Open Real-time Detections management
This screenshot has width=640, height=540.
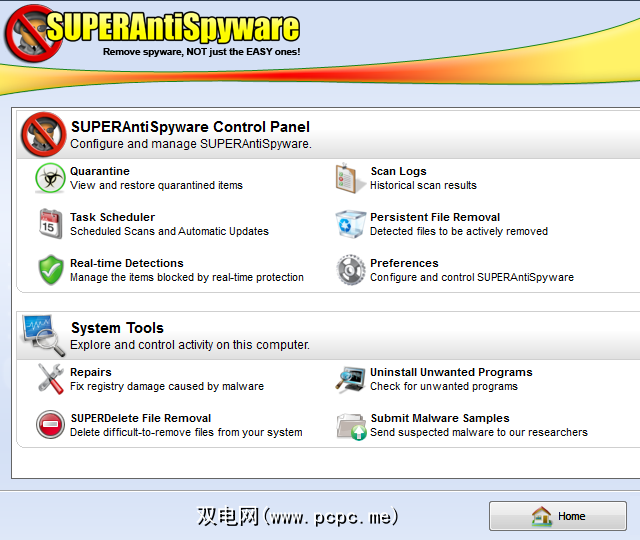[127, 263]
